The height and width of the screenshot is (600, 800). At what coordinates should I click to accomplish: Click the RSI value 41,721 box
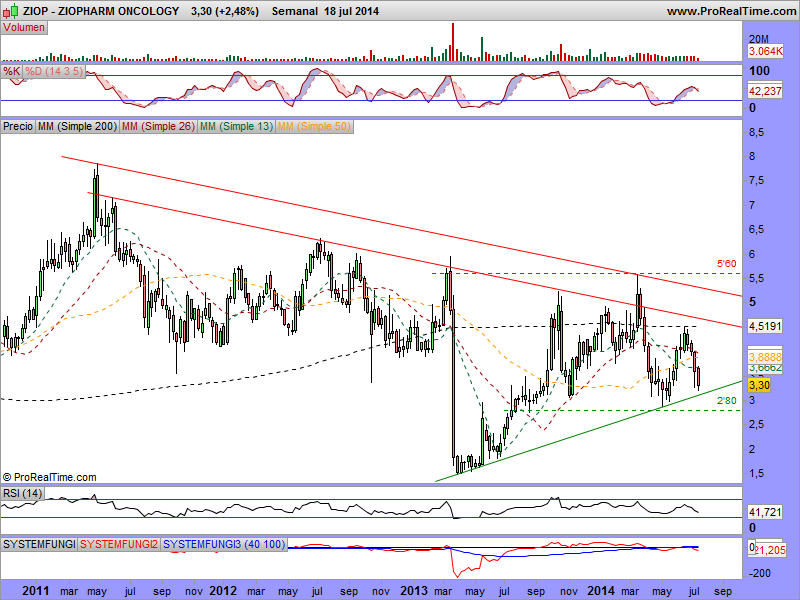tap(765, 512)
